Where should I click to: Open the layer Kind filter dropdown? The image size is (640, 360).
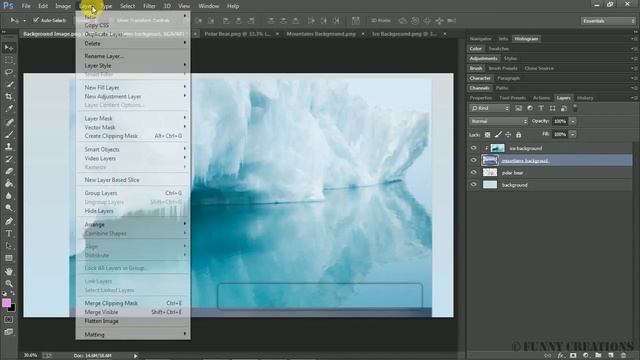[x=489, y=108]
